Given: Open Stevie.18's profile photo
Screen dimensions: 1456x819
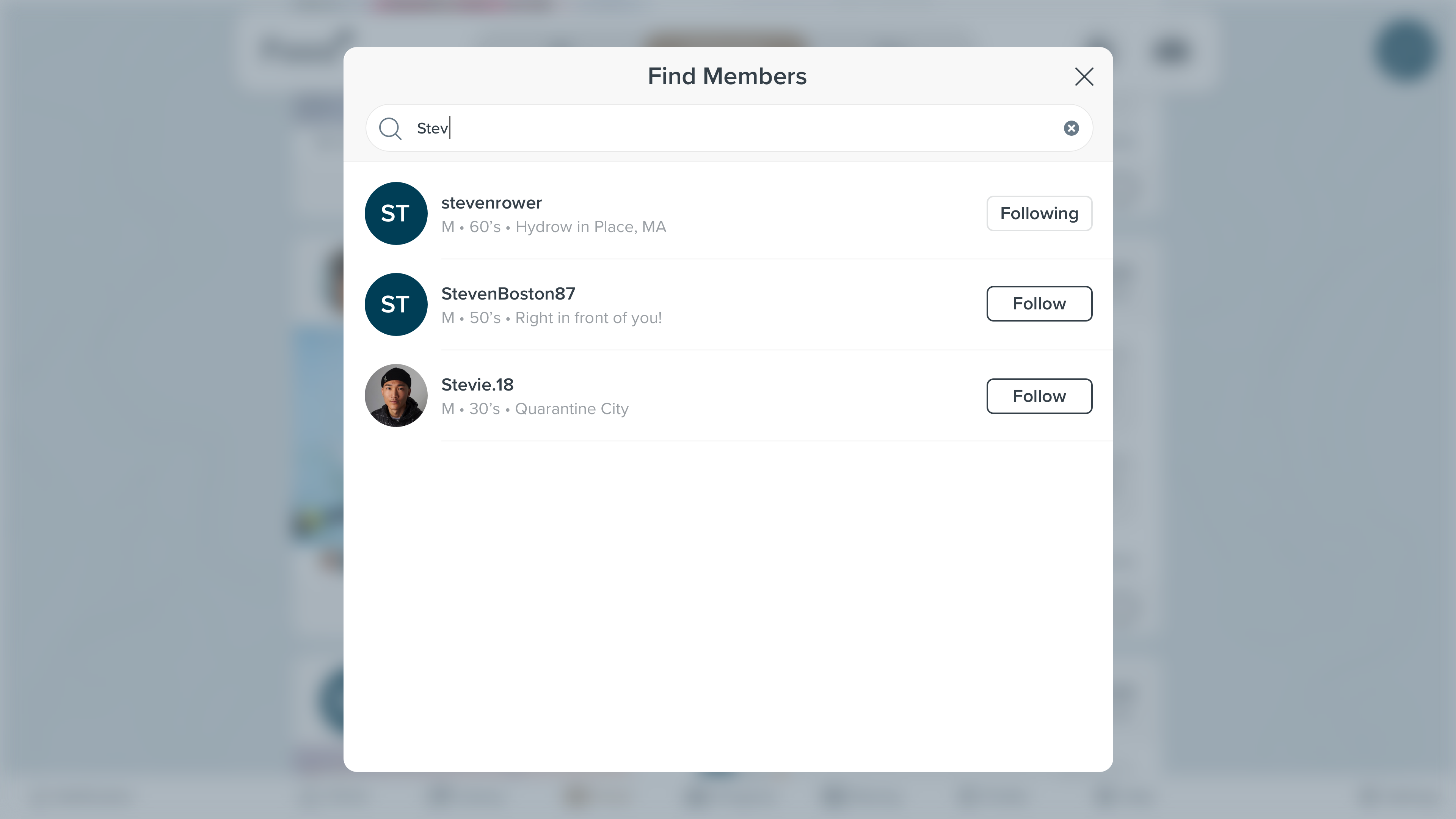Looking at the screenshot, I should 395,395.
